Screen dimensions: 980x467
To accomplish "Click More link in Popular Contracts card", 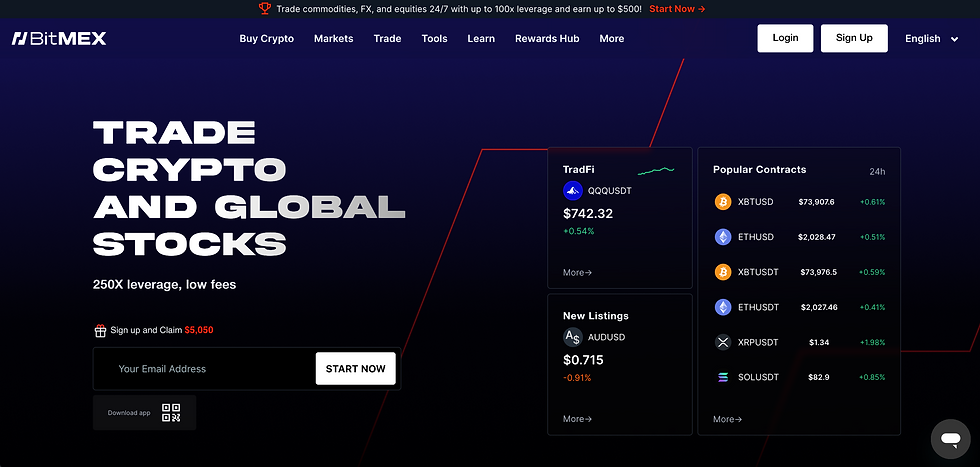I will pyautogui.click(x=727, y=419).
